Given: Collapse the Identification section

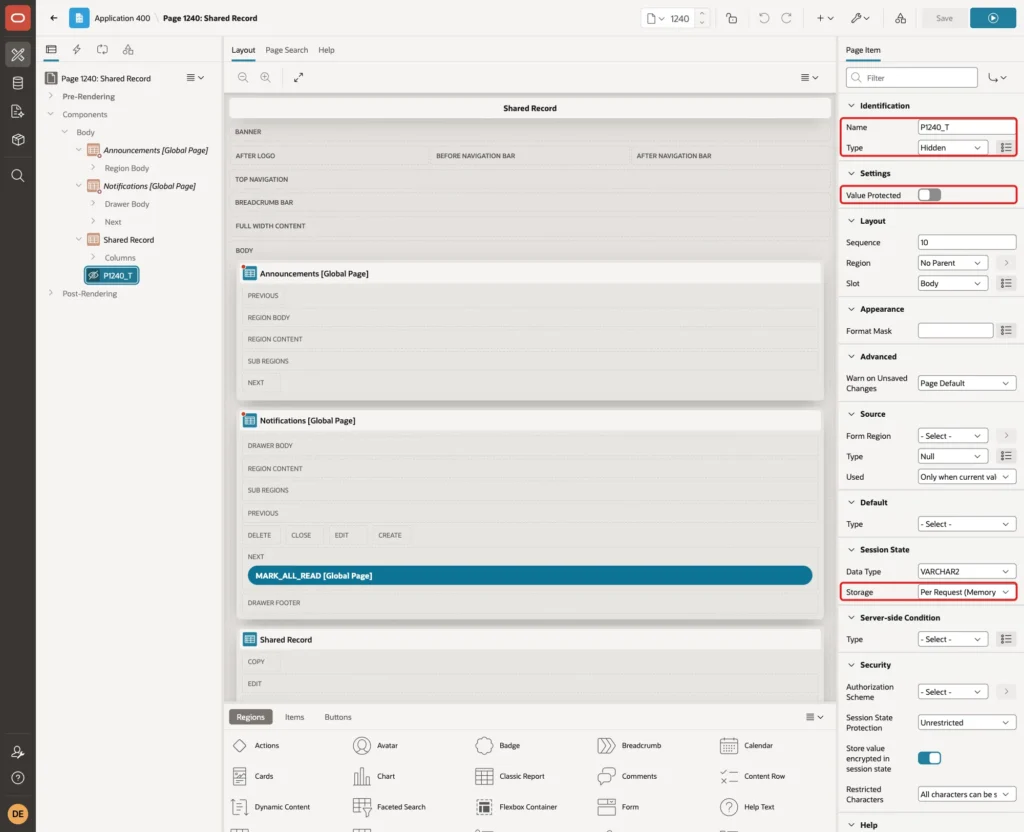Looking at the screenshot, I should point(851,106).
